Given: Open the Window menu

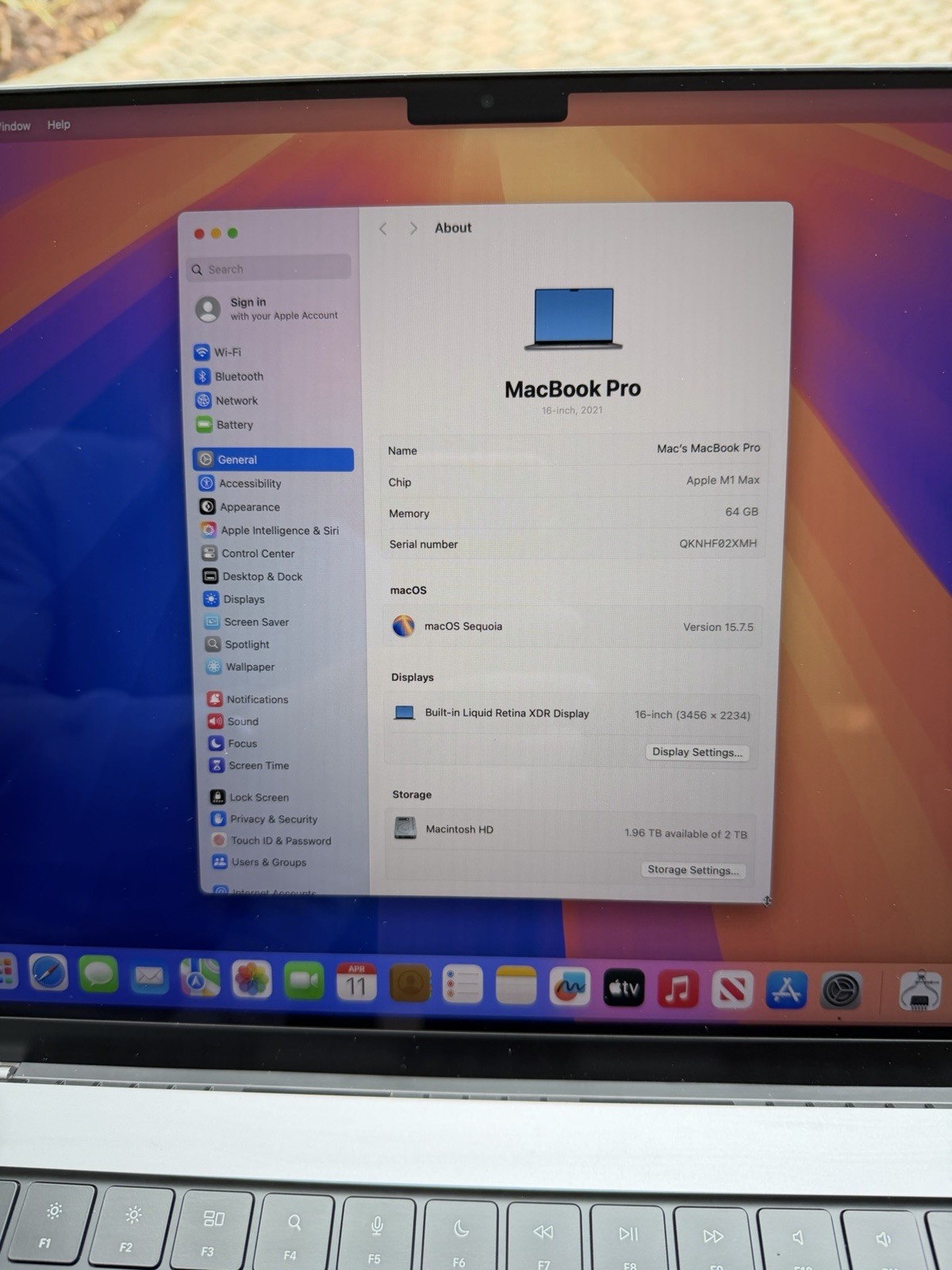Looking at the screenshot, I should coord(14,126).
